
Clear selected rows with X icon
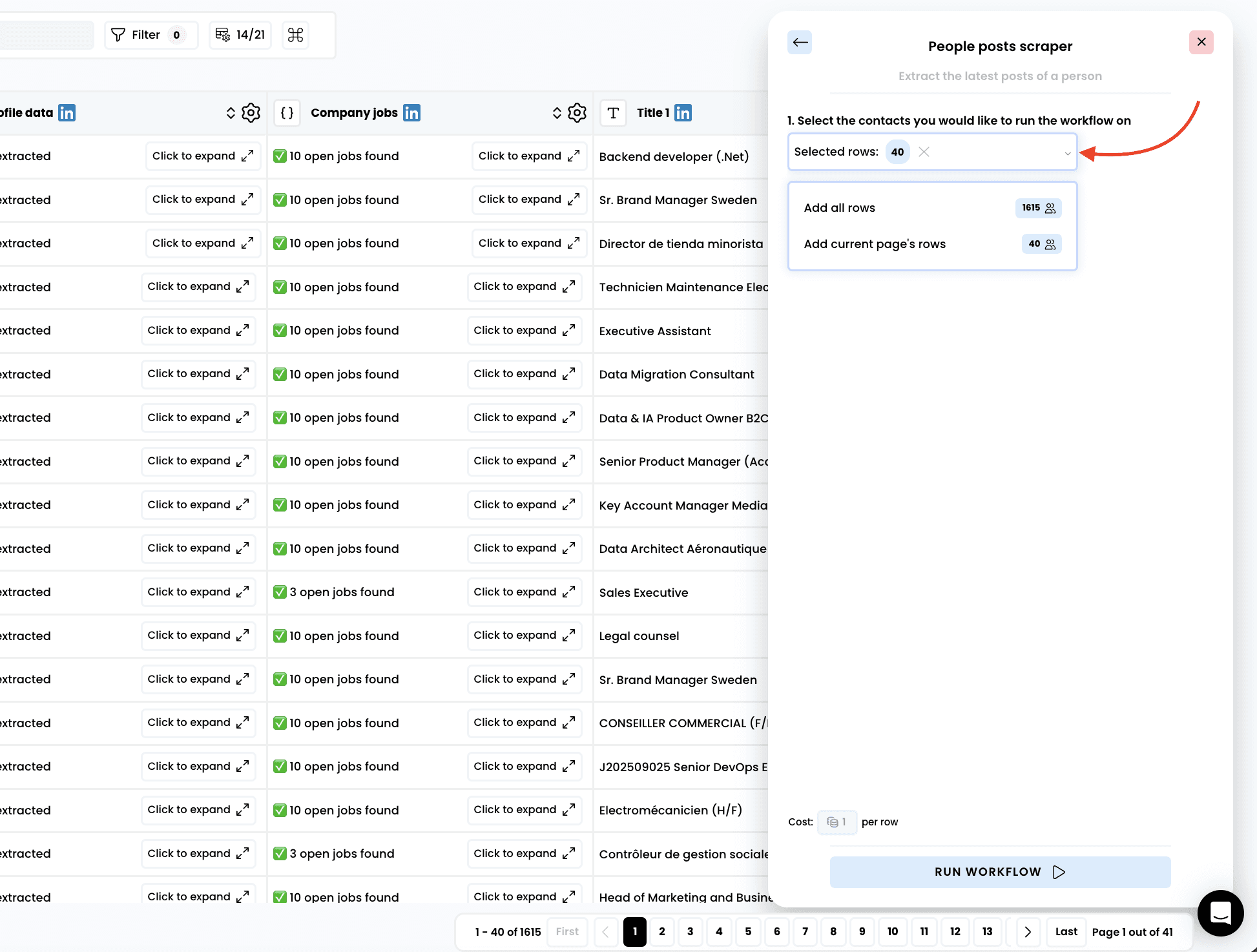tap(924, 152)
